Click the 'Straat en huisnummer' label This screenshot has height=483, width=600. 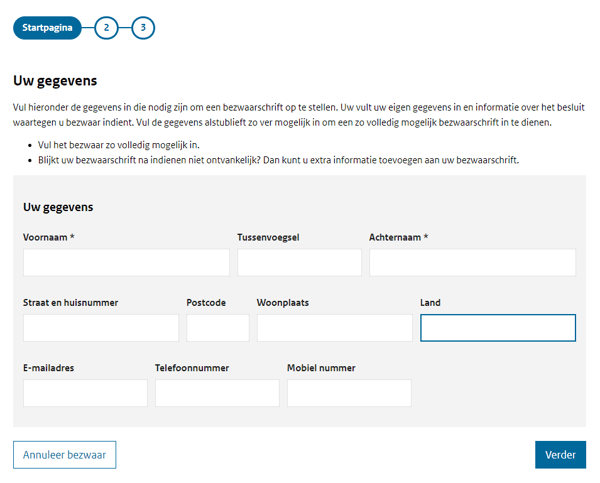(x=70, y=303)
